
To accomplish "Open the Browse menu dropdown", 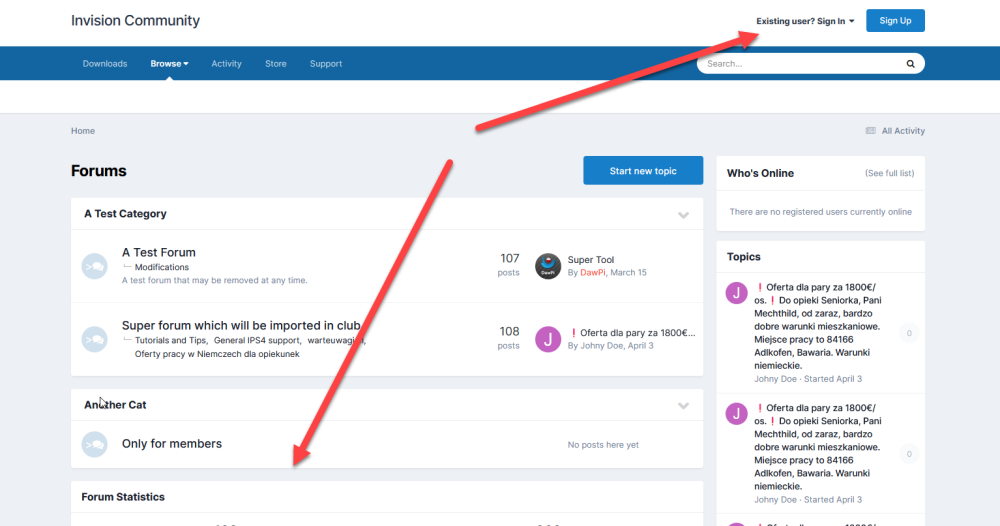I will coord(169,64).
